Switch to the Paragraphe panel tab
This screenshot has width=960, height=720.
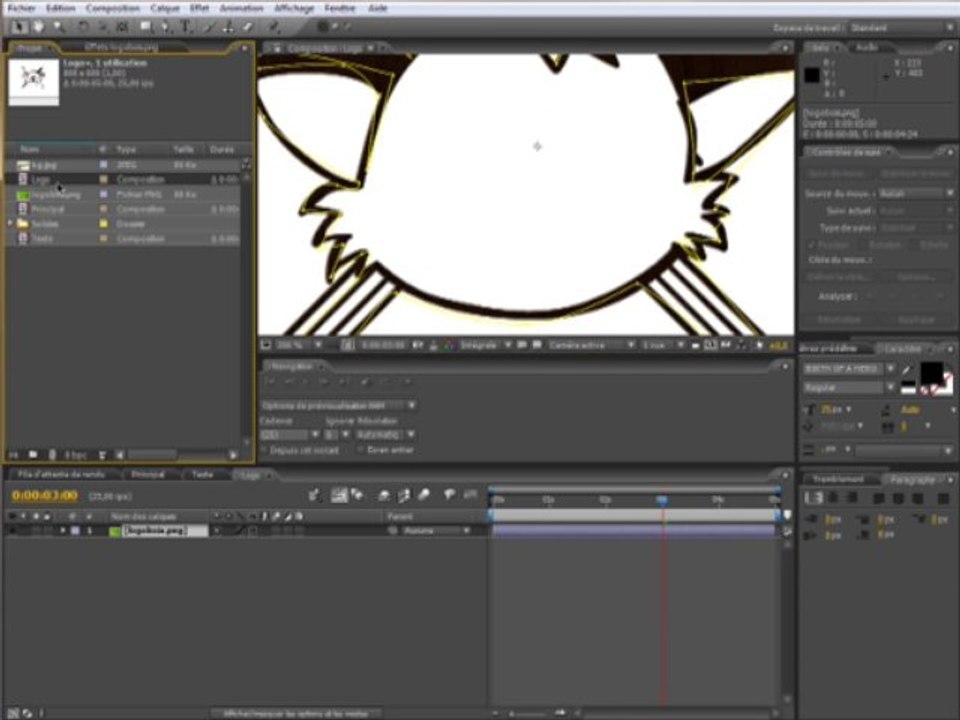click(912, 479)
